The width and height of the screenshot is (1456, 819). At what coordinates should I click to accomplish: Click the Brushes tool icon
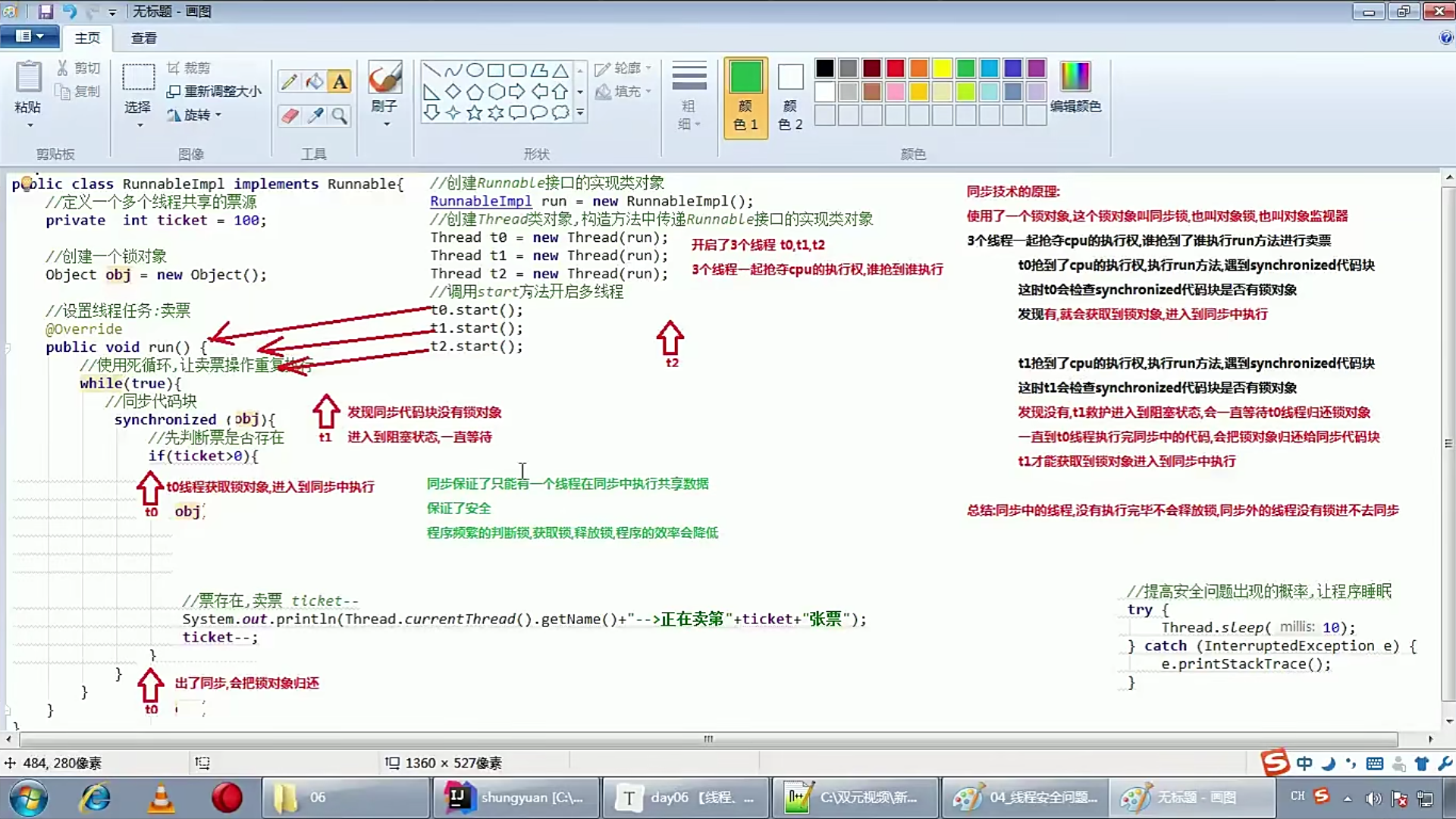coord(384,77)
